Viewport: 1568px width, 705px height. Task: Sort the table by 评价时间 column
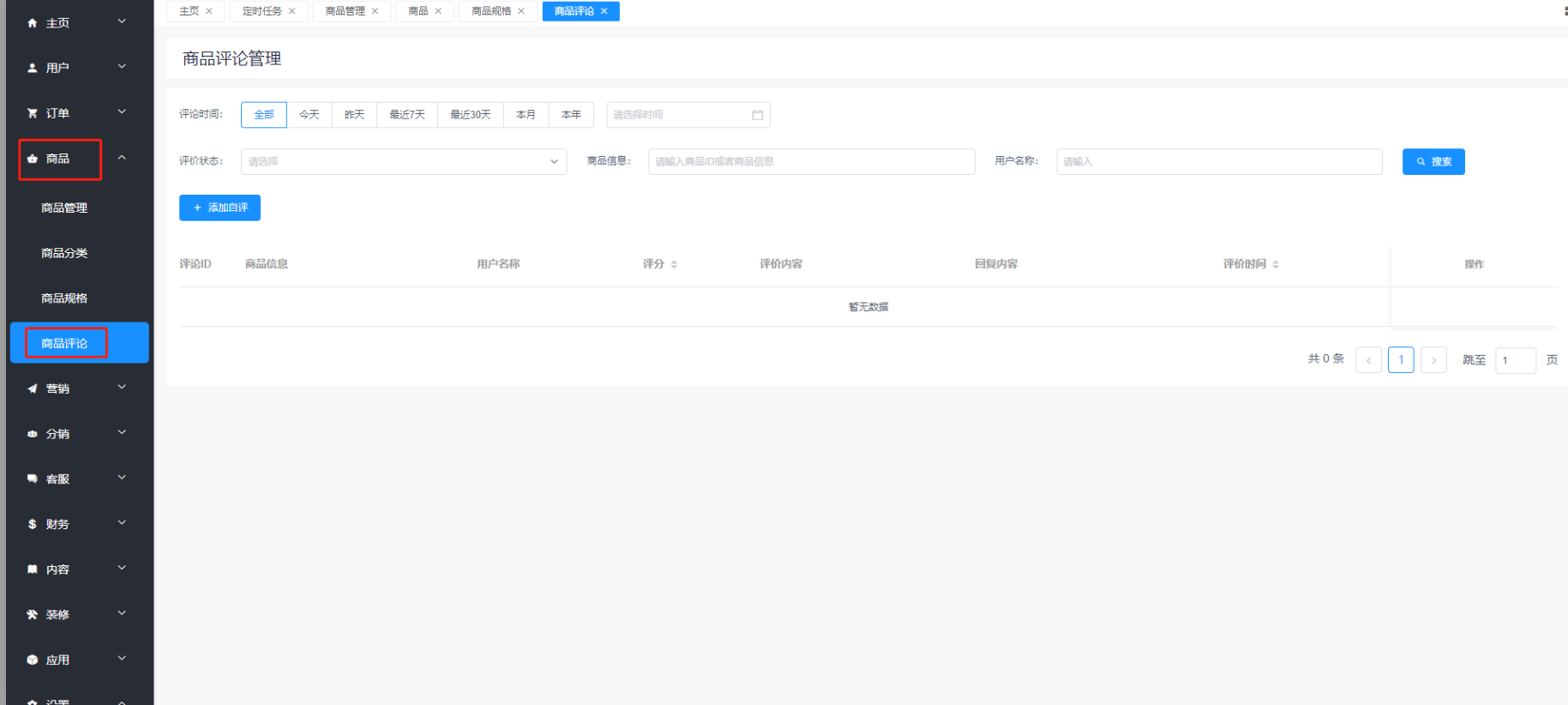1276,264
